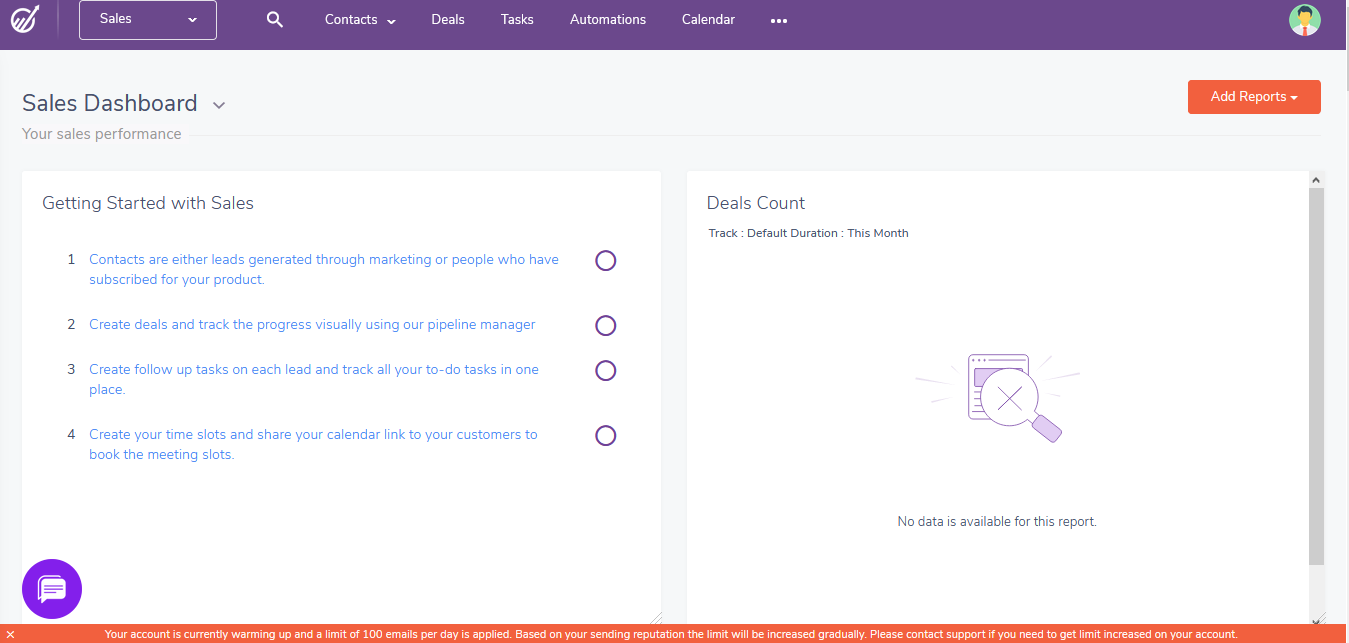Expand the Sales Dashboard title chevron
Viewport: 1349px width, 643px height.
(x=219, y=105)
